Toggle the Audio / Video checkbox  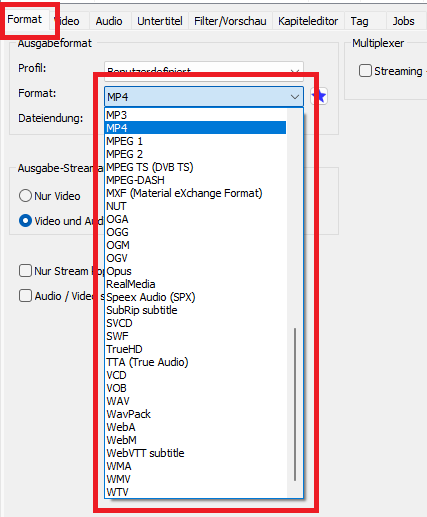[25, 296]
